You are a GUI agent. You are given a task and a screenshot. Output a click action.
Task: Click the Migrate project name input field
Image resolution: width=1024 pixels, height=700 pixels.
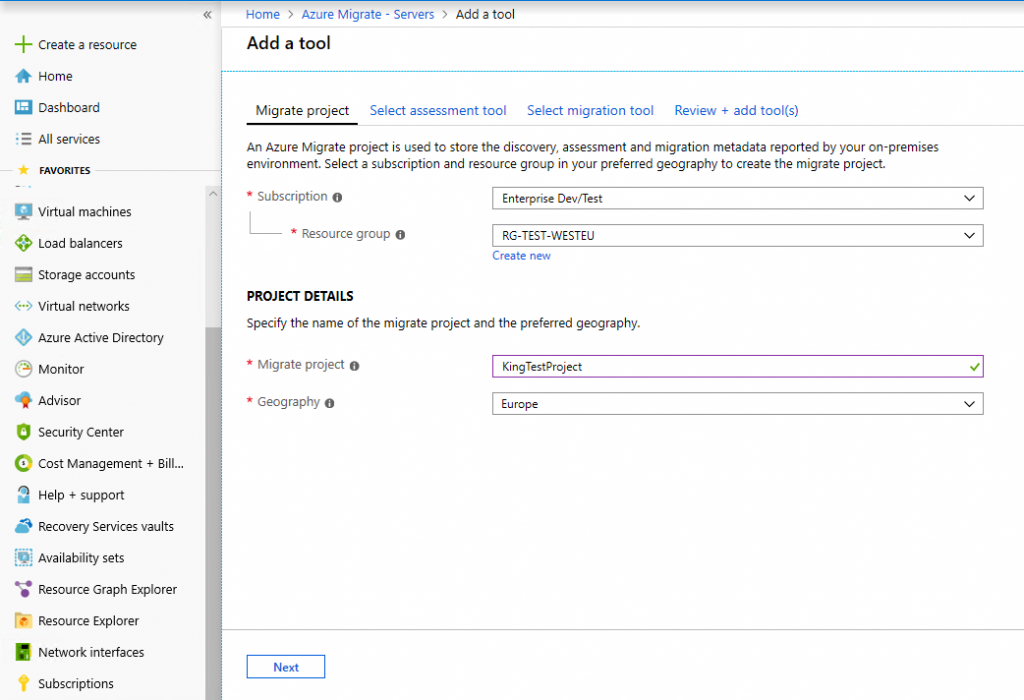click(737, 366)
